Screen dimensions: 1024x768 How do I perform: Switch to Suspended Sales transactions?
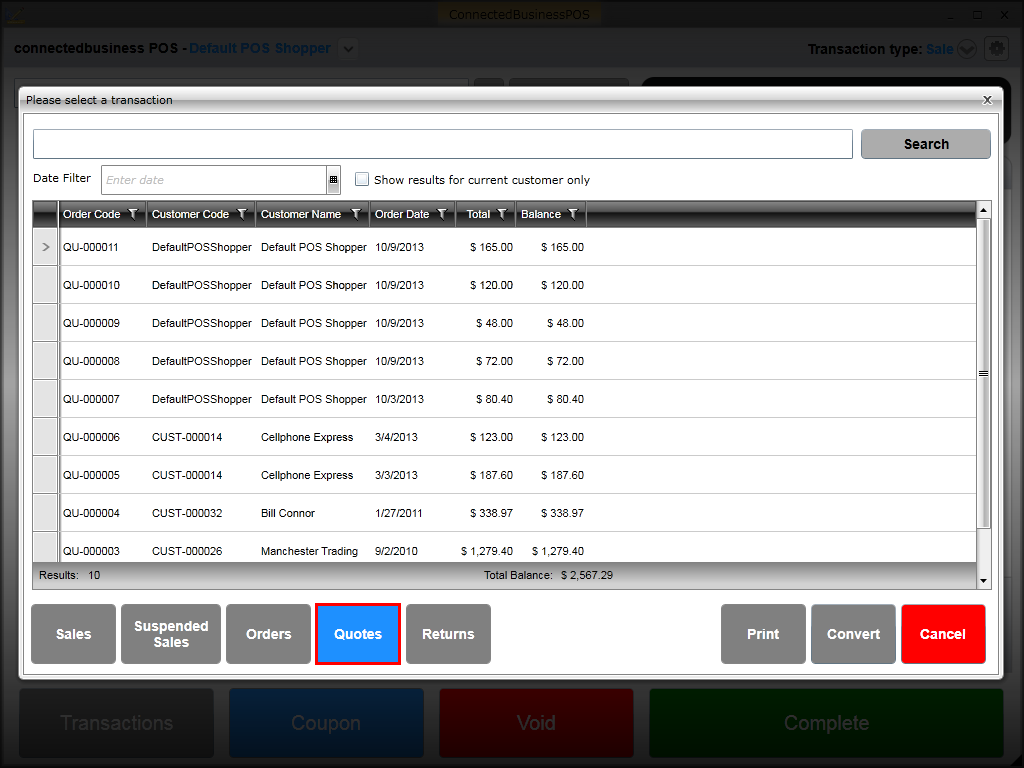(x=171, y=634)
